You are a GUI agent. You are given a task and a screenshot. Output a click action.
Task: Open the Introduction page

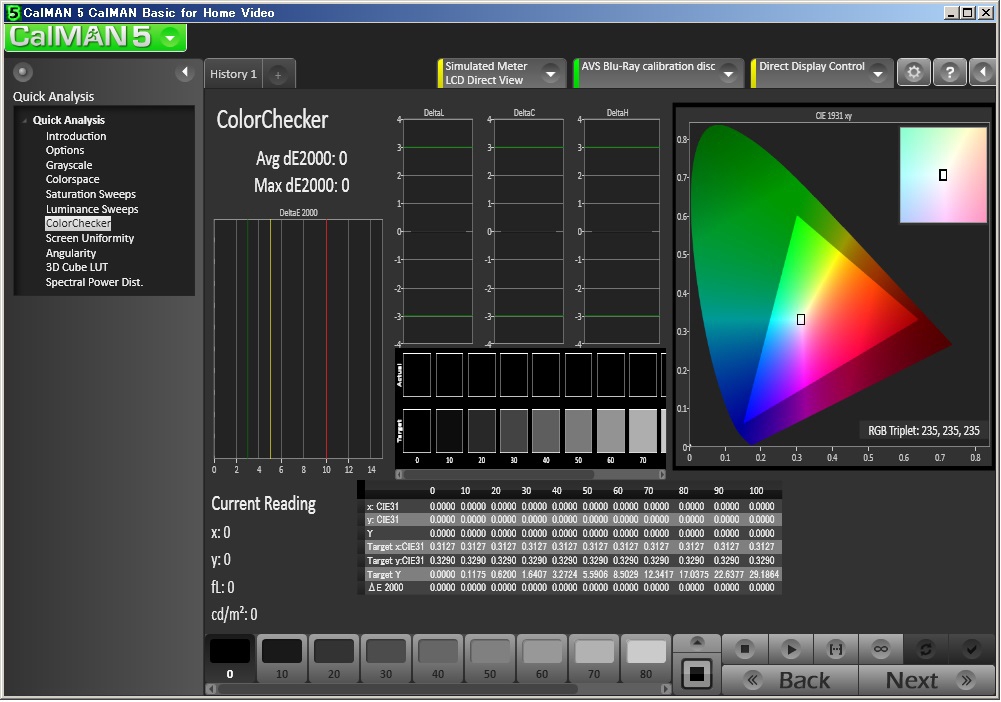(x=76, y=136)
